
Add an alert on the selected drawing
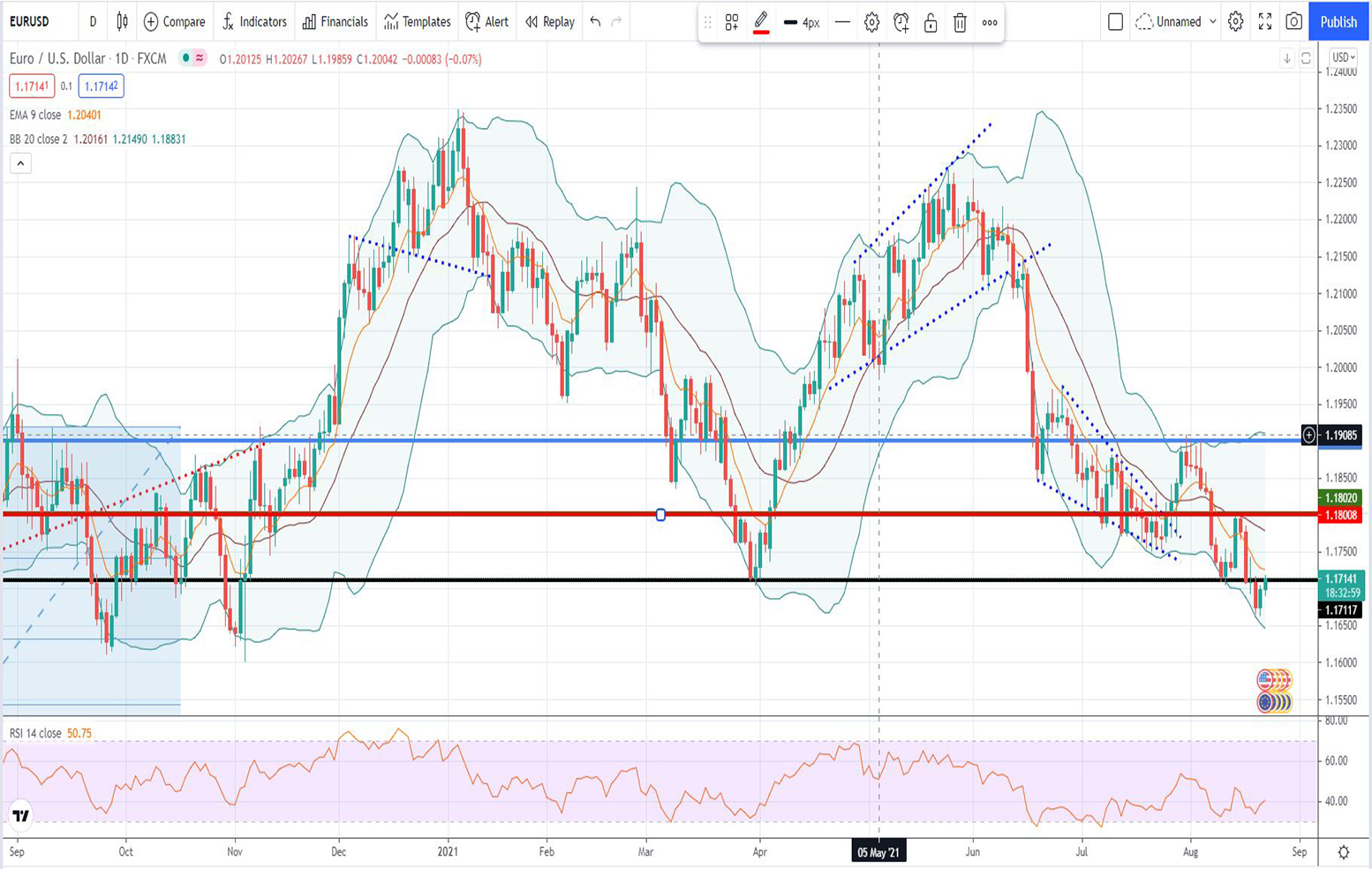[x=901, y=23]
